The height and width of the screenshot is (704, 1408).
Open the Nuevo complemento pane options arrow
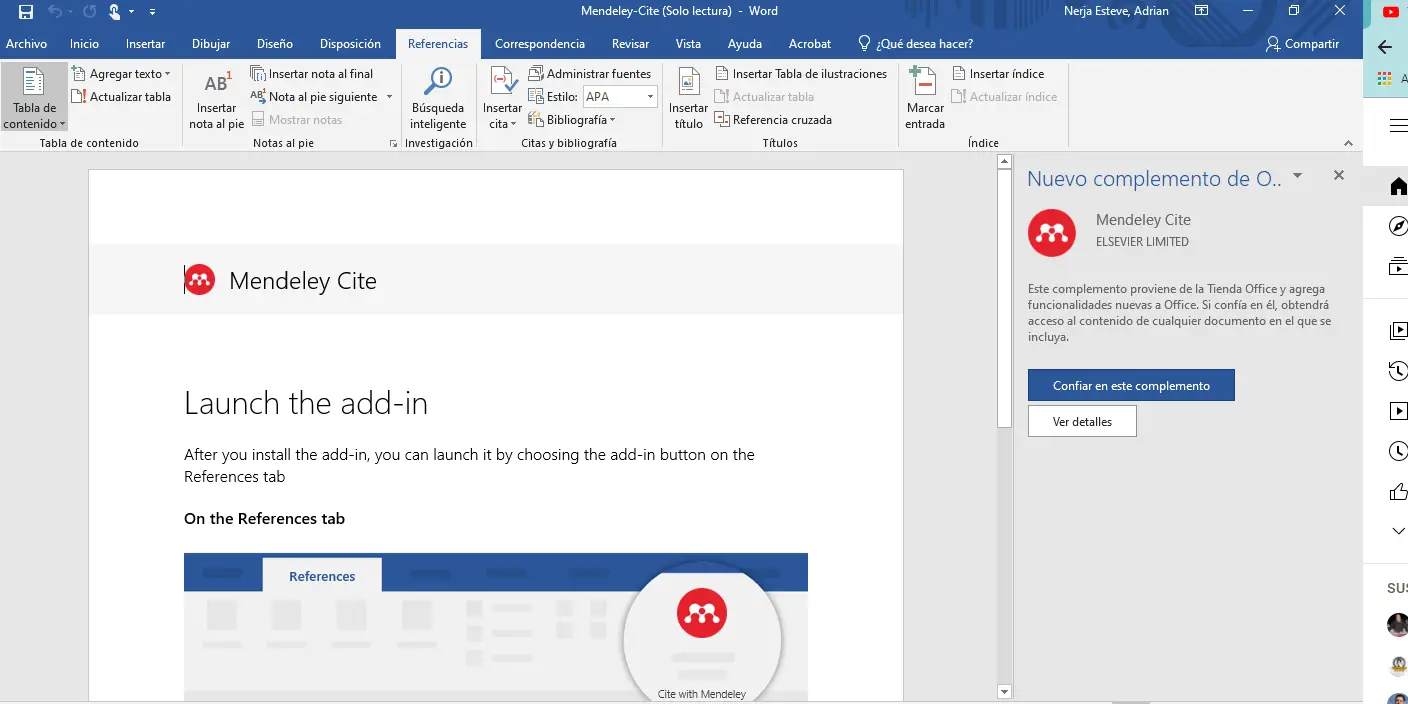[1297, 176]
